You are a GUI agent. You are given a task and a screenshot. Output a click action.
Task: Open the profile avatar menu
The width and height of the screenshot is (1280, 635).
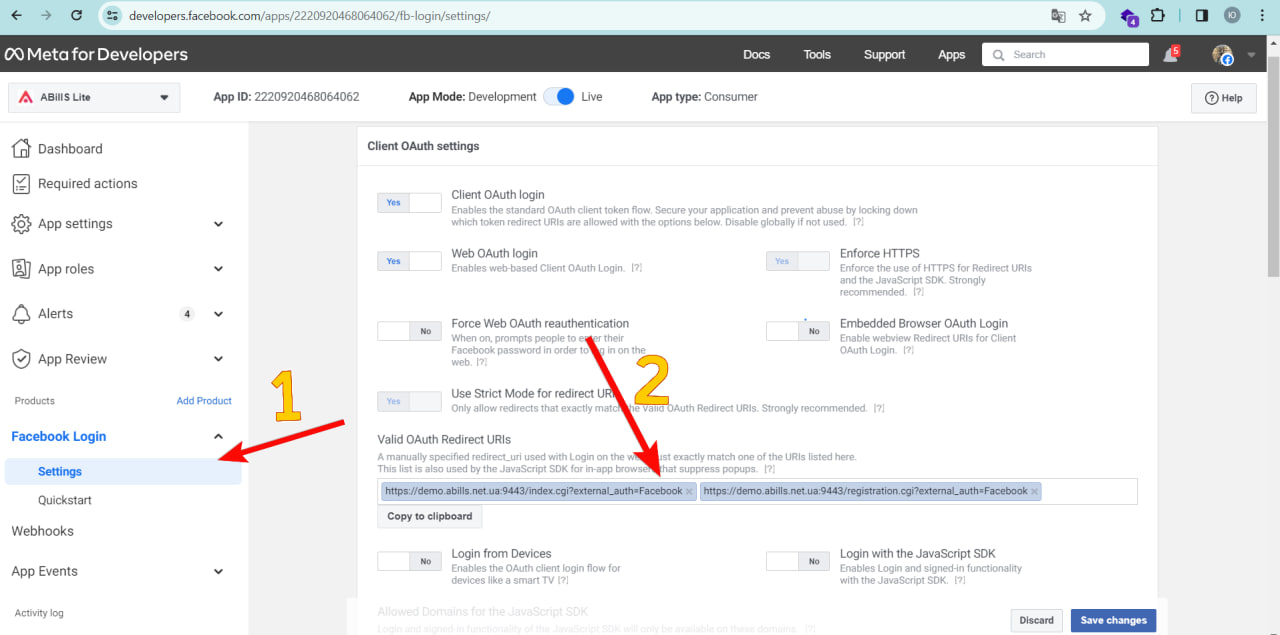pyautogui.click(x=1223, y=55)
